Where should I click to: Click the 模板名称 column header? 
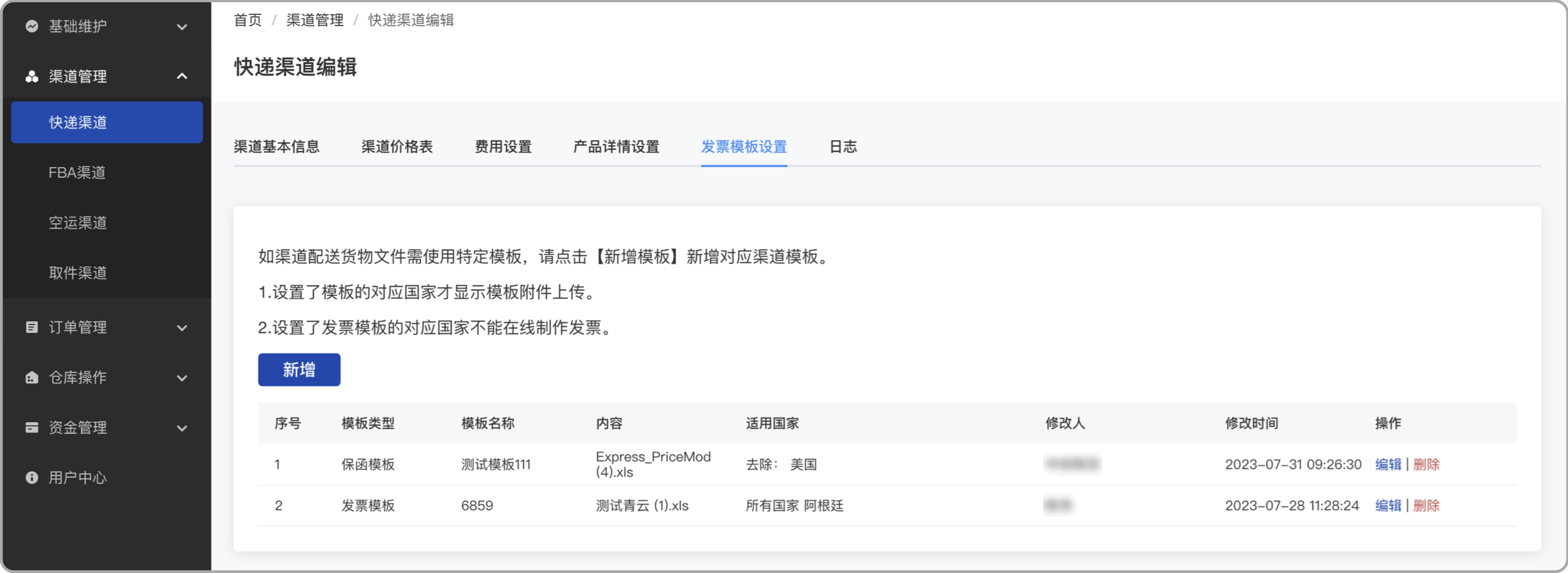[x=488, y=423]
